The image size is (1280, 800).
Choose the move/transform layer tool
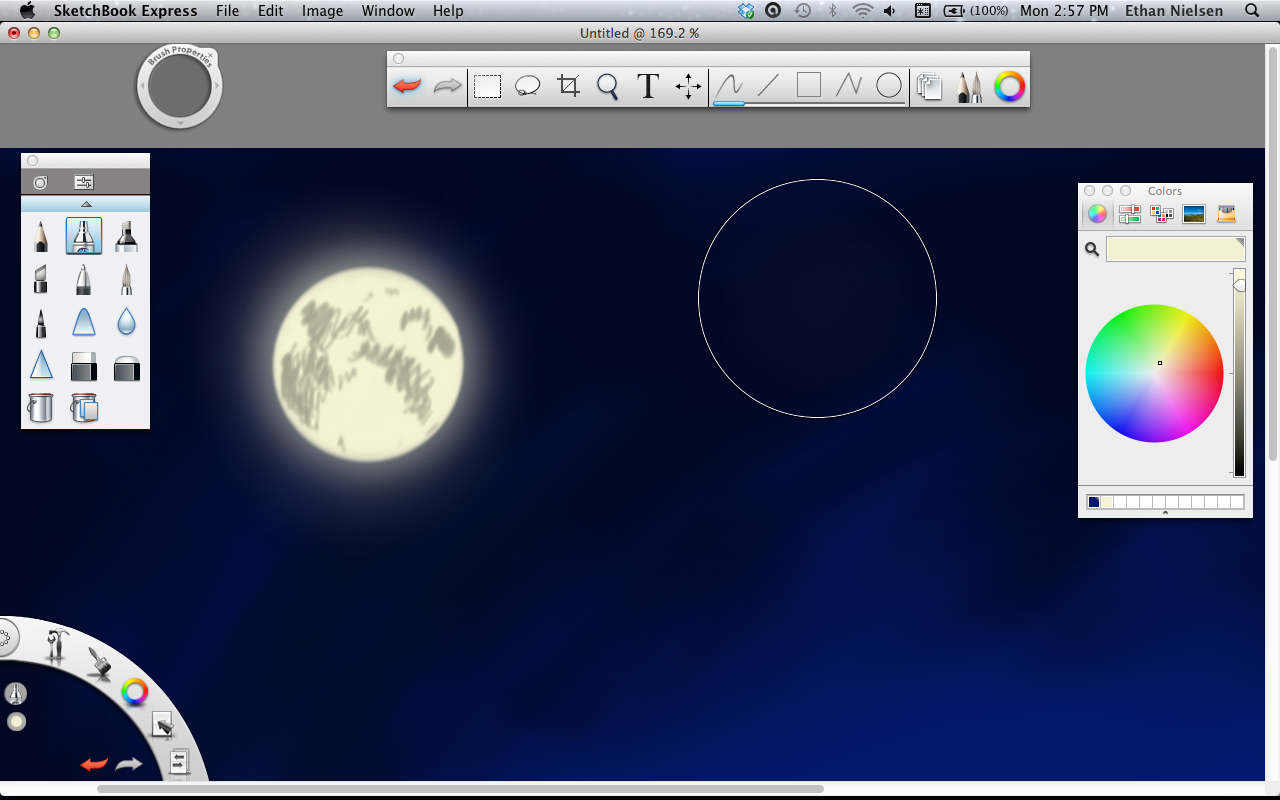[x=688, y=87]
